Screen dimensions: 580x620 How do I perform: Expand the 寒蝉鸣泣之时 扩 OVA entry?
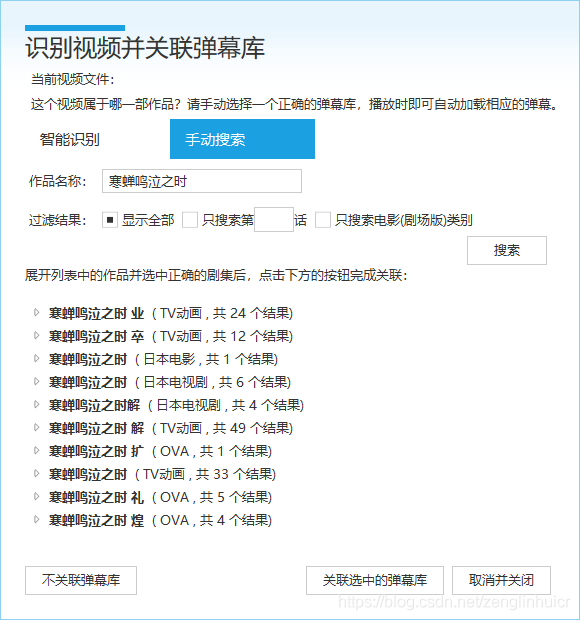point(36,450)
